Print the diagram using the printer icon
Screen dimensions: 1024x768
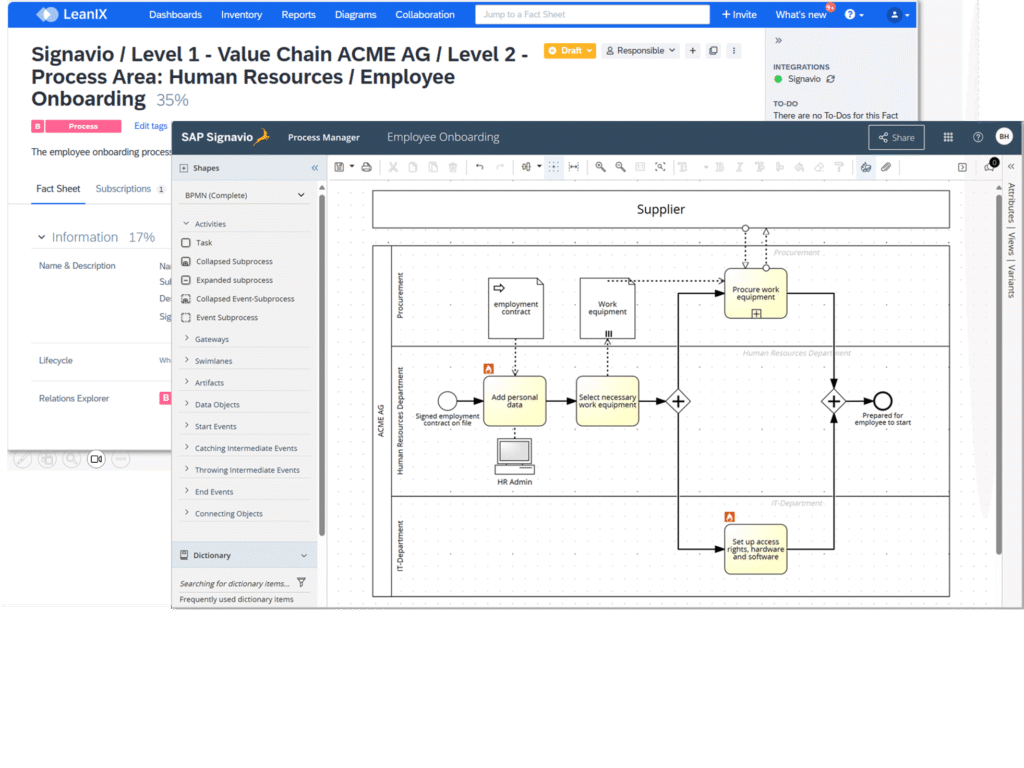(365, 167)
